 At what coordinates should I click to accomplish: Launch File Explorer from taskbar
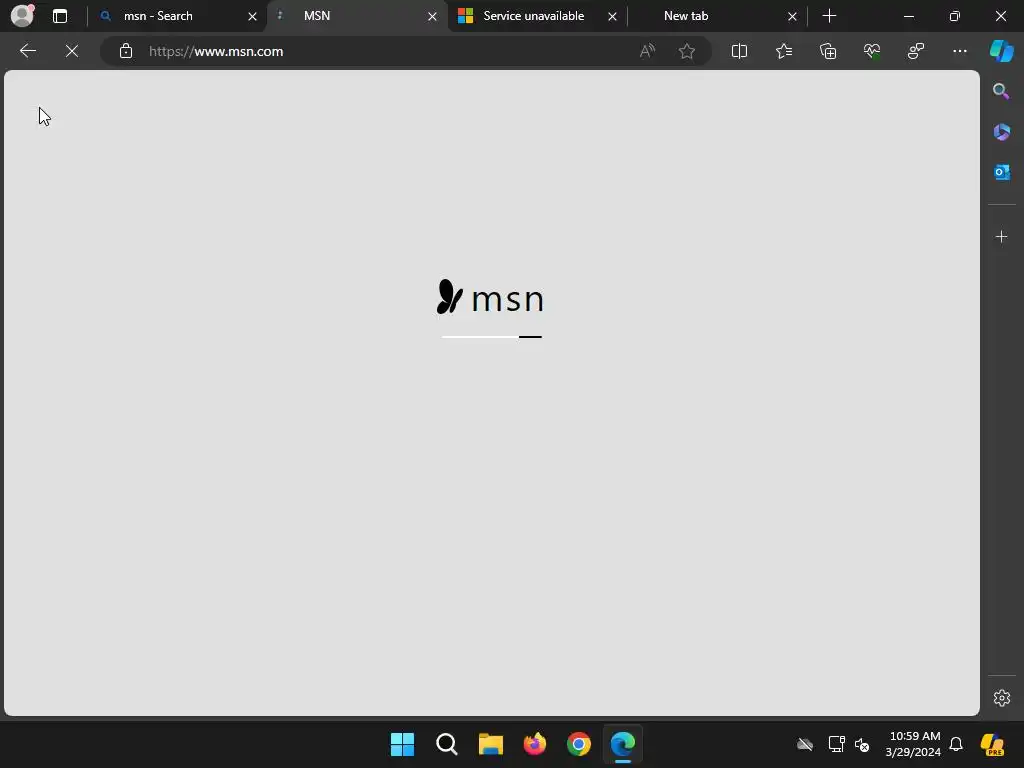click(490, 744)
